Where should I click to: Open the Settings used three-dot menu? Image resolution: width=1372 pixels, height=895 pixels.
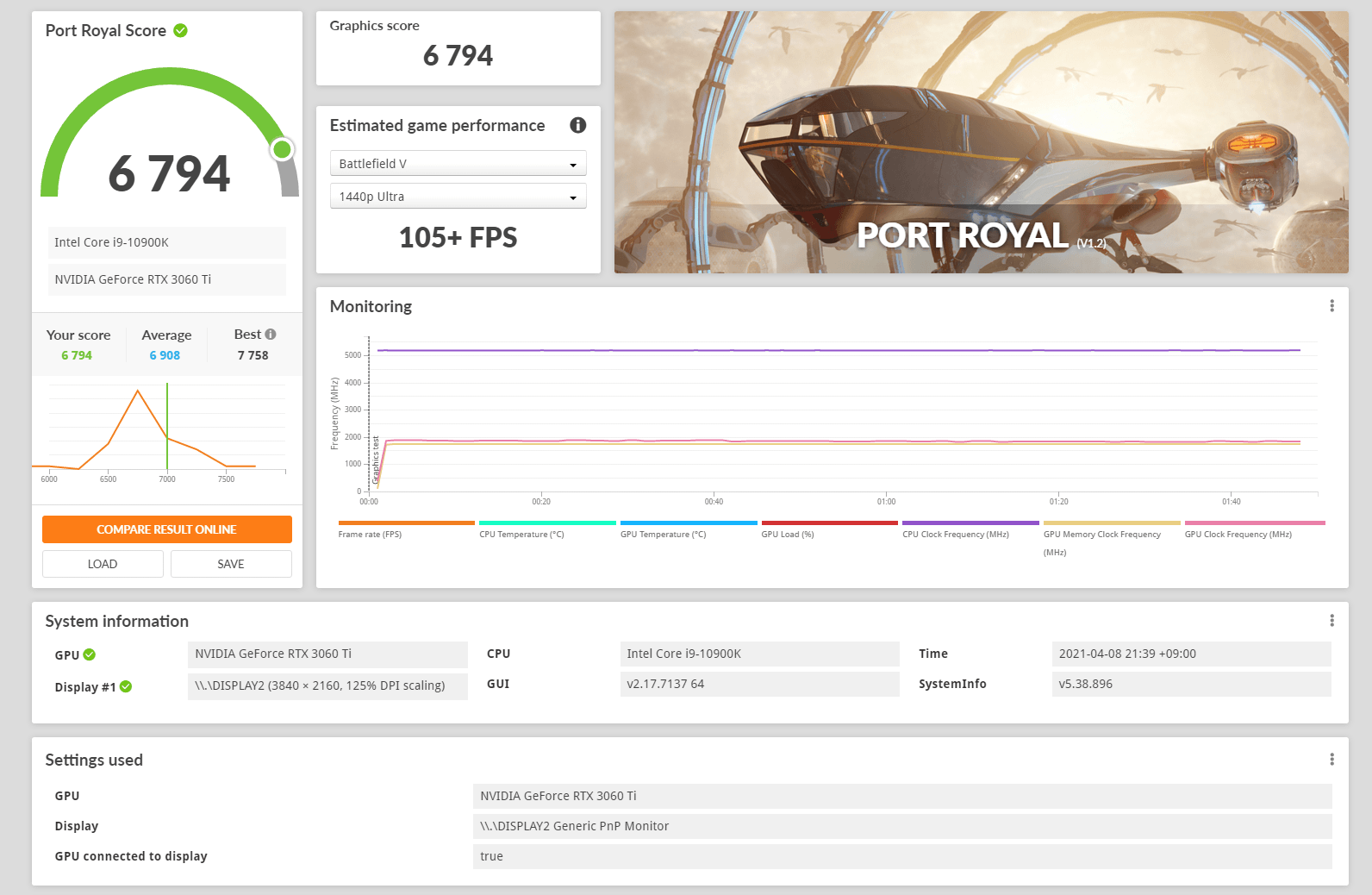click(1331, 760)
